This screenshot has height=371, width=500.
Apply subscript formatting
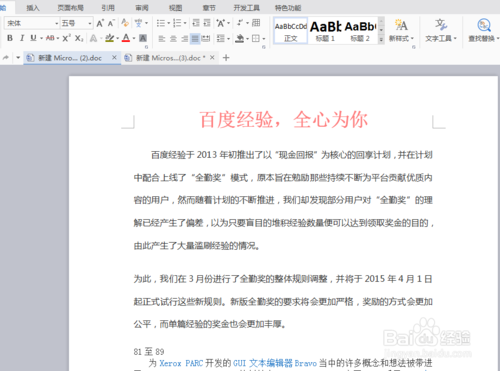(79, 38)
